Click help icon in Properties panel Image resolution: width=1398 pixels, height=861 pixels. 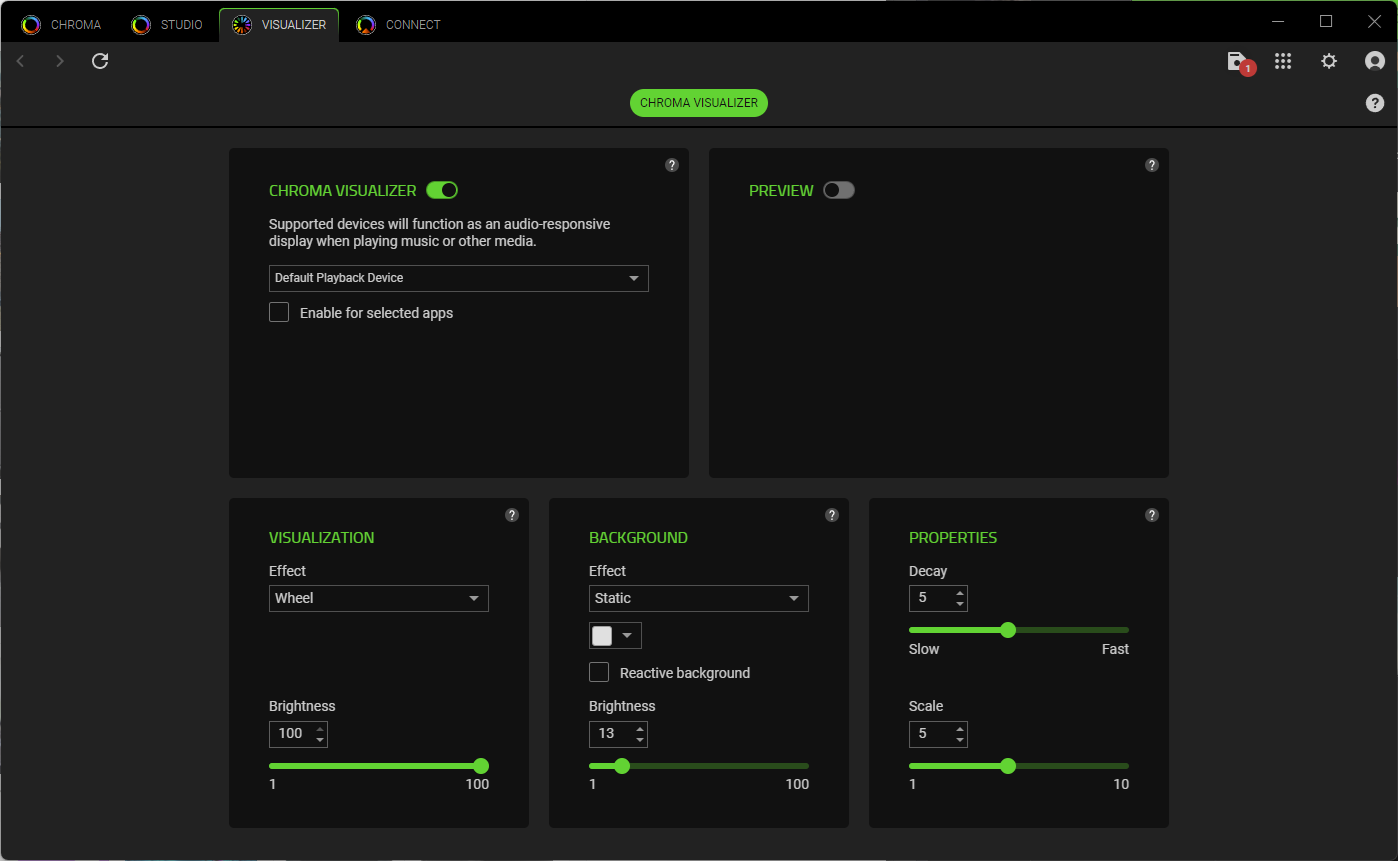point(1152,515)
